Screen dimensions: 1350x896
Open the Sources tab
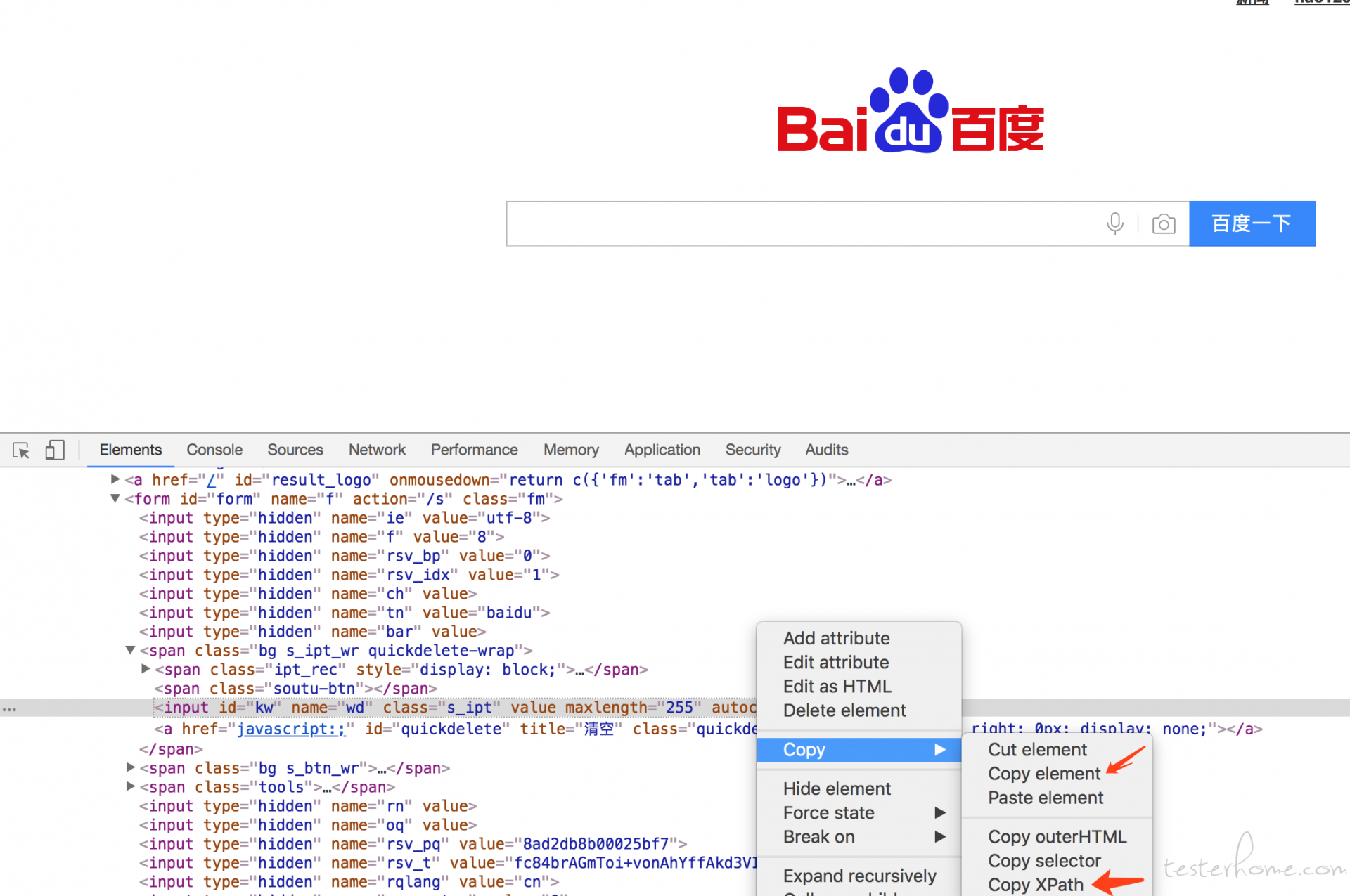[295, 450]
